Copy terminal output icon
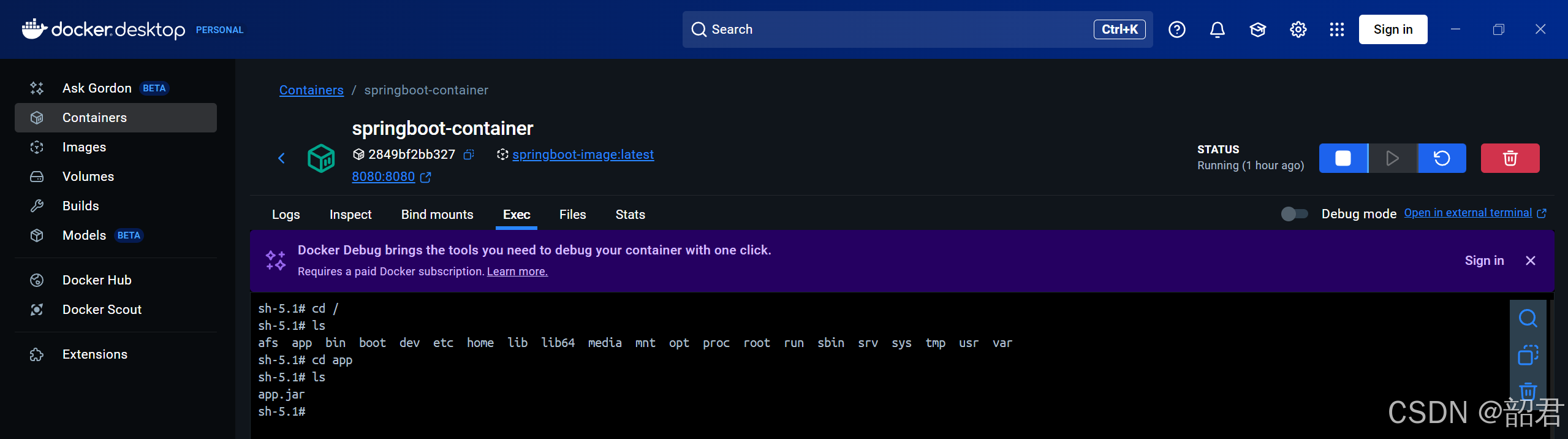The image size is (1568, 439). pos(1528,355)
